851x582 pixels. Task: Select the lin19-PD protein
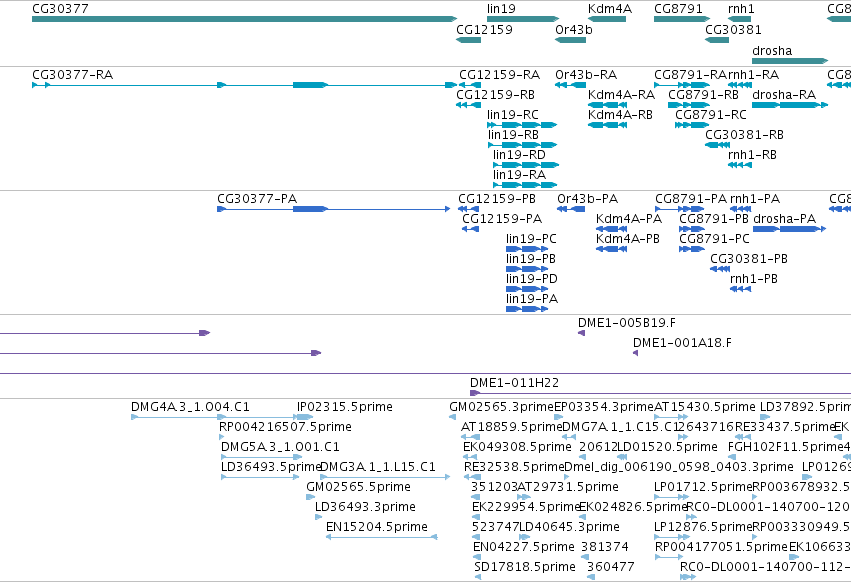tap(527, 289)
